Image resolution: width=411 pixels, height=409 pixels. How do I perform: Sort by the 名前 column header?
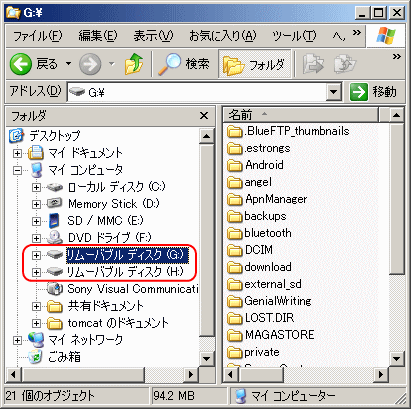(x=301, y=115)
